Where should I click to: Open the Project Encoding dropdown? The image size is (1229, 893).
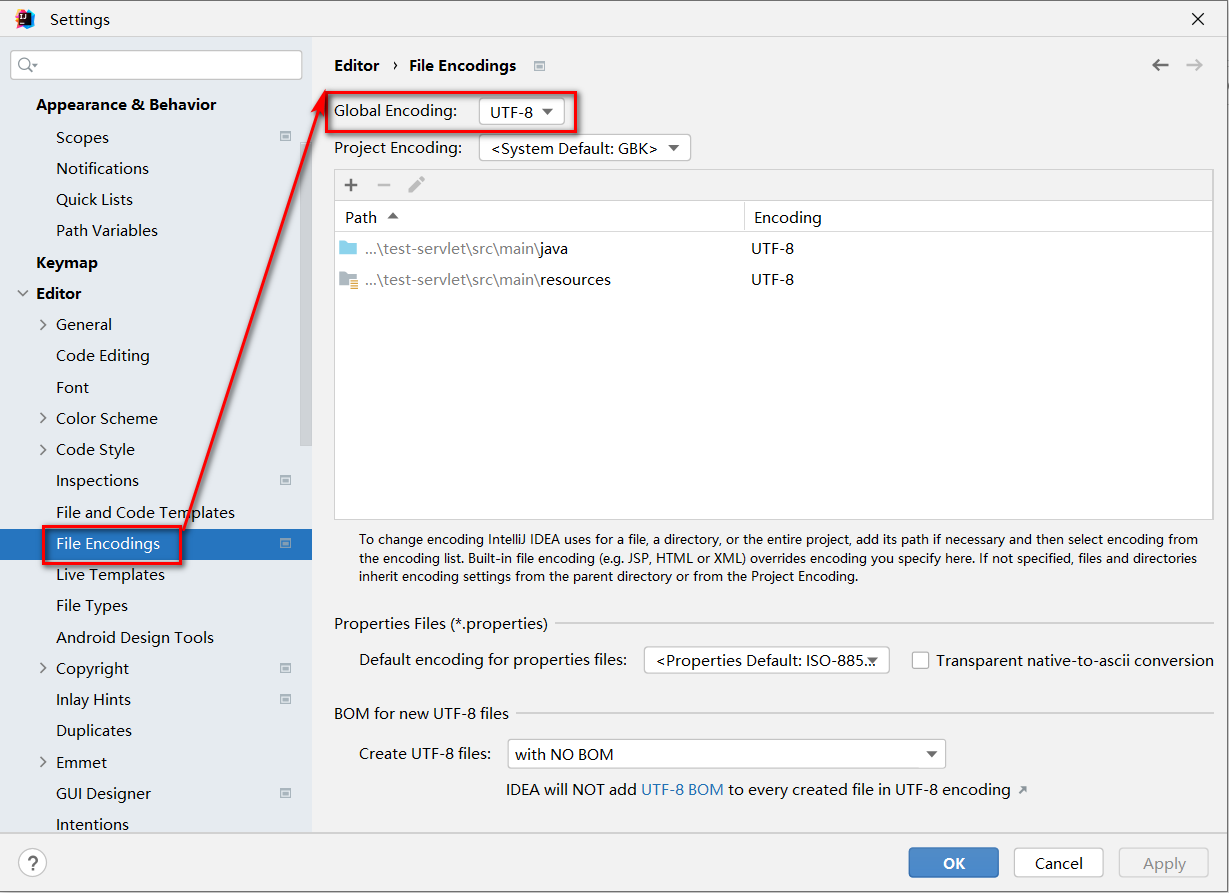[x=584, y=148]
